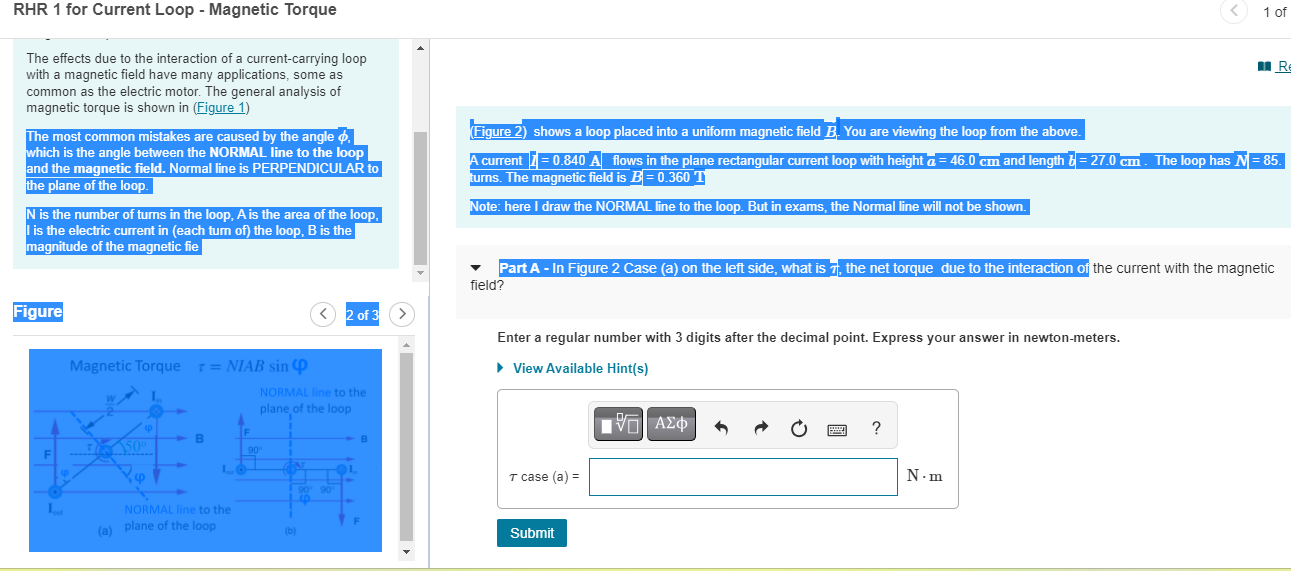The height and width of the screenshot is (571, 1291).
Task: Click the intro text scrollbar thumb
Action: click(x=420, y=198)
